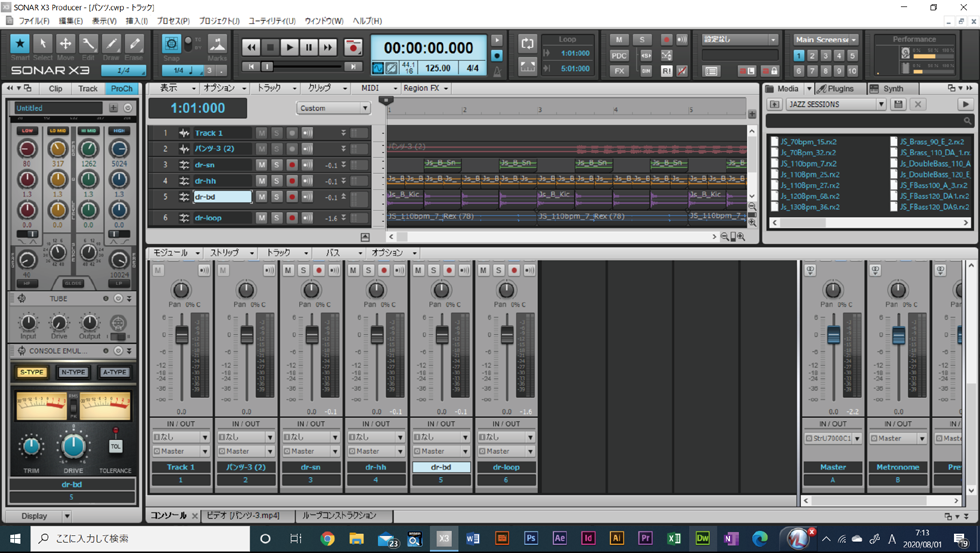Click the dr-bd track name field
This screenshot has width=980, height=553.
tap(222, 197)
